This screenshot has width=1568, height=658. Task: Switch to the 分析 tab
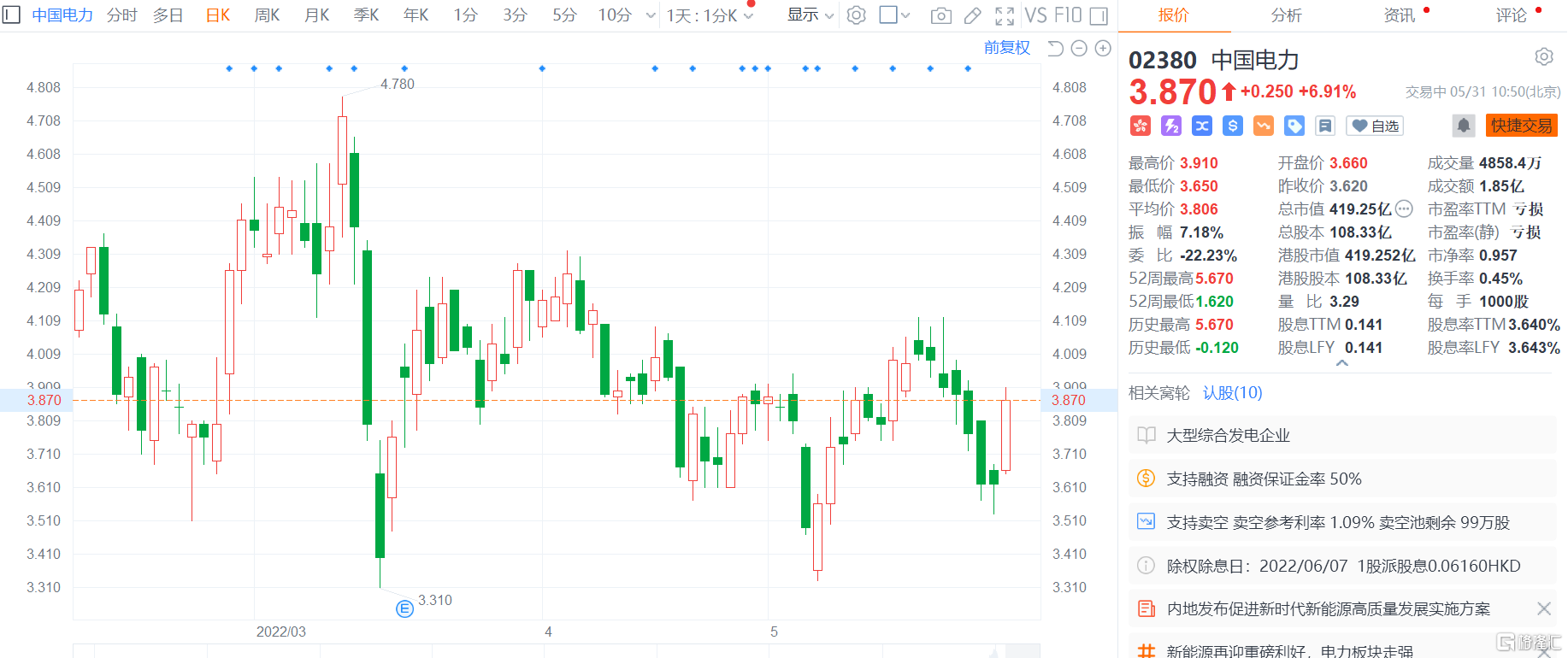click(x=1286, y=15)
